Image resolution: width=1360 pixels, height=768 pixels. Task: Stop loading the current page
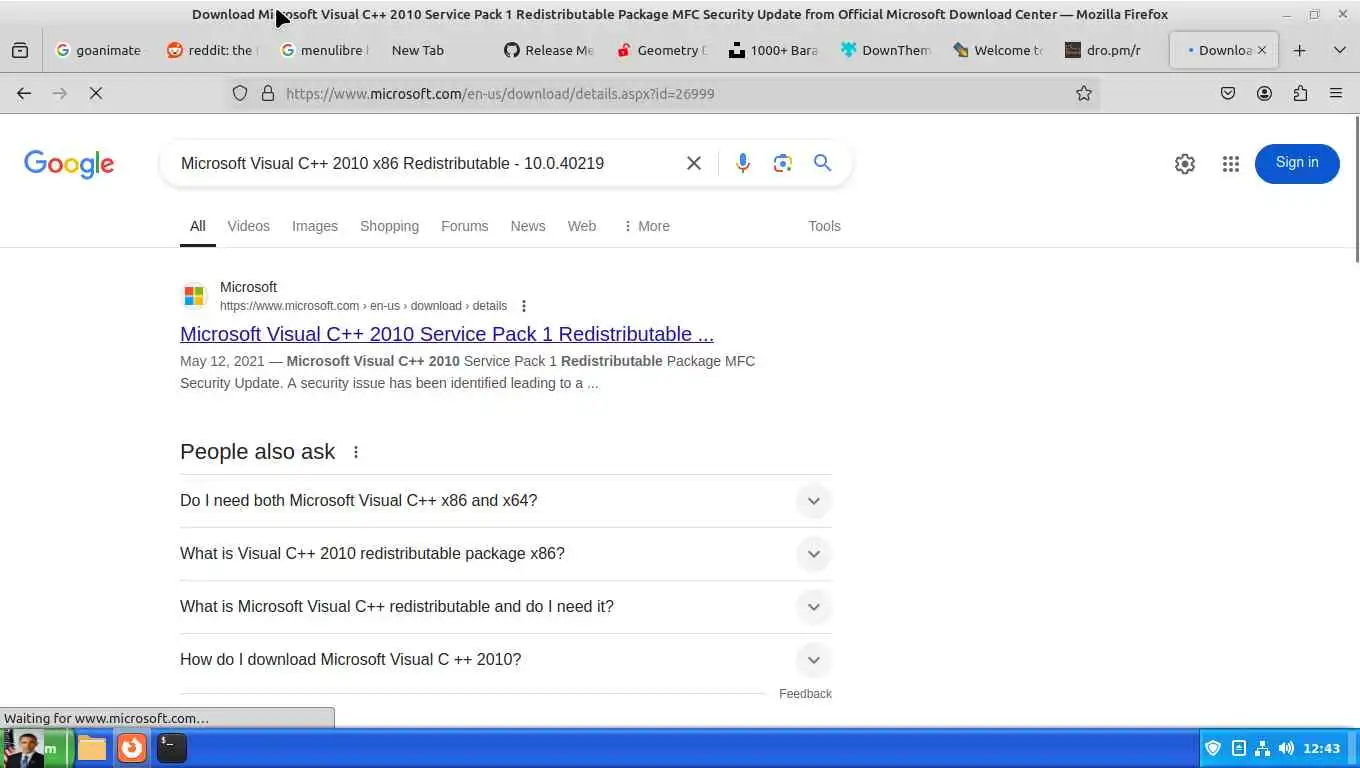click(96, 93)
